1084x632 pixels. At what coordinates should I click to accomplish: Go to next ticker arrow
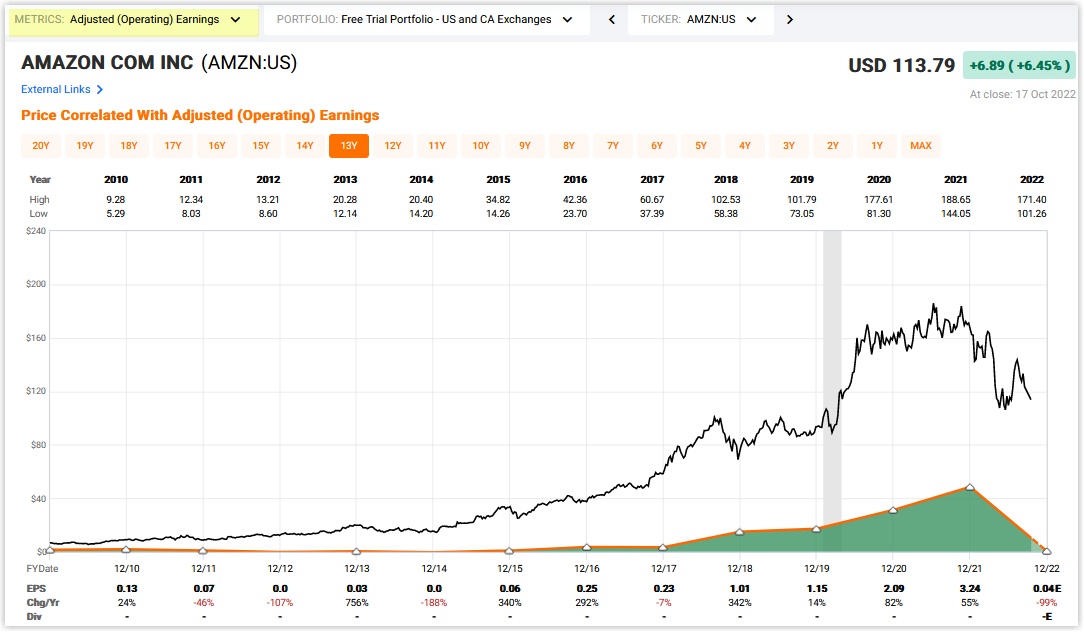tap(789, 20)
